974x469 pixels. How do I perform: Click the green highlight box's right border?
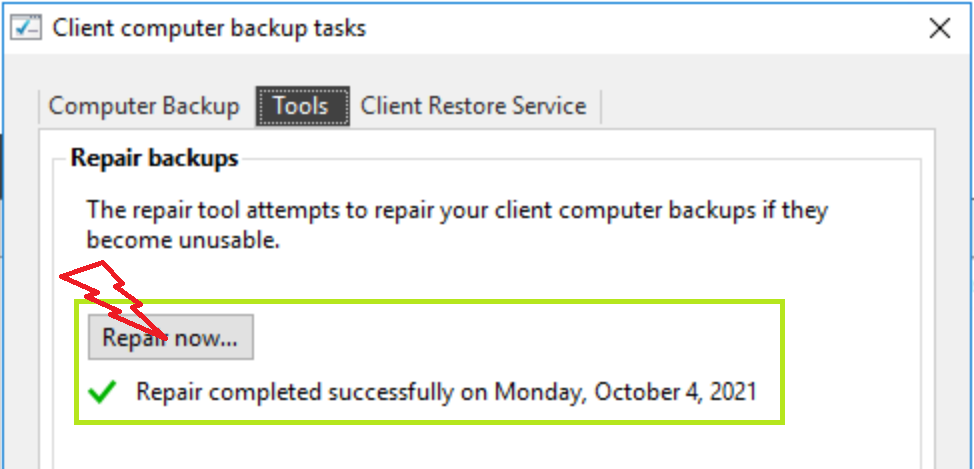click(x=784, y=362)
